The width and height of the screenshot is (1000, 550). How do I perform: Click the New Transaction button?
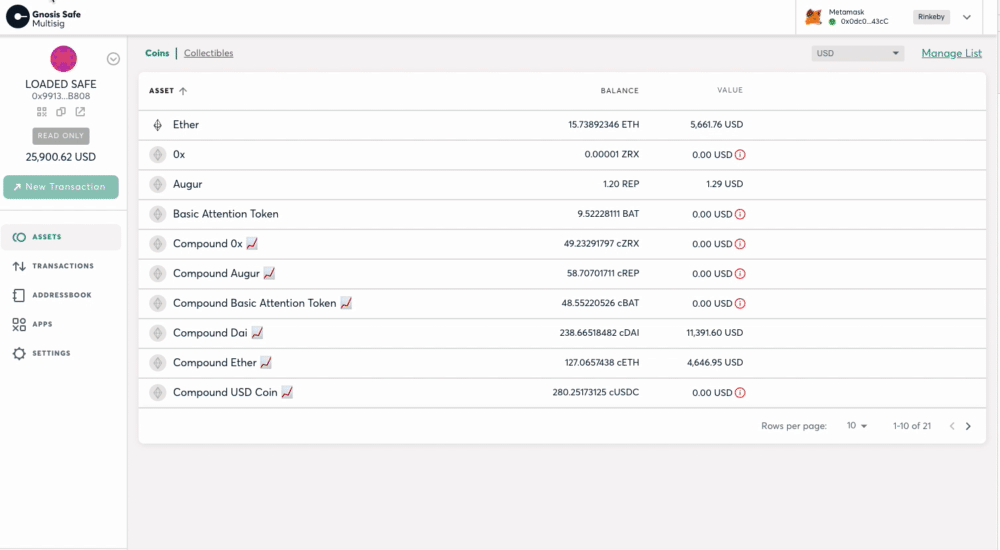point(61,187)
